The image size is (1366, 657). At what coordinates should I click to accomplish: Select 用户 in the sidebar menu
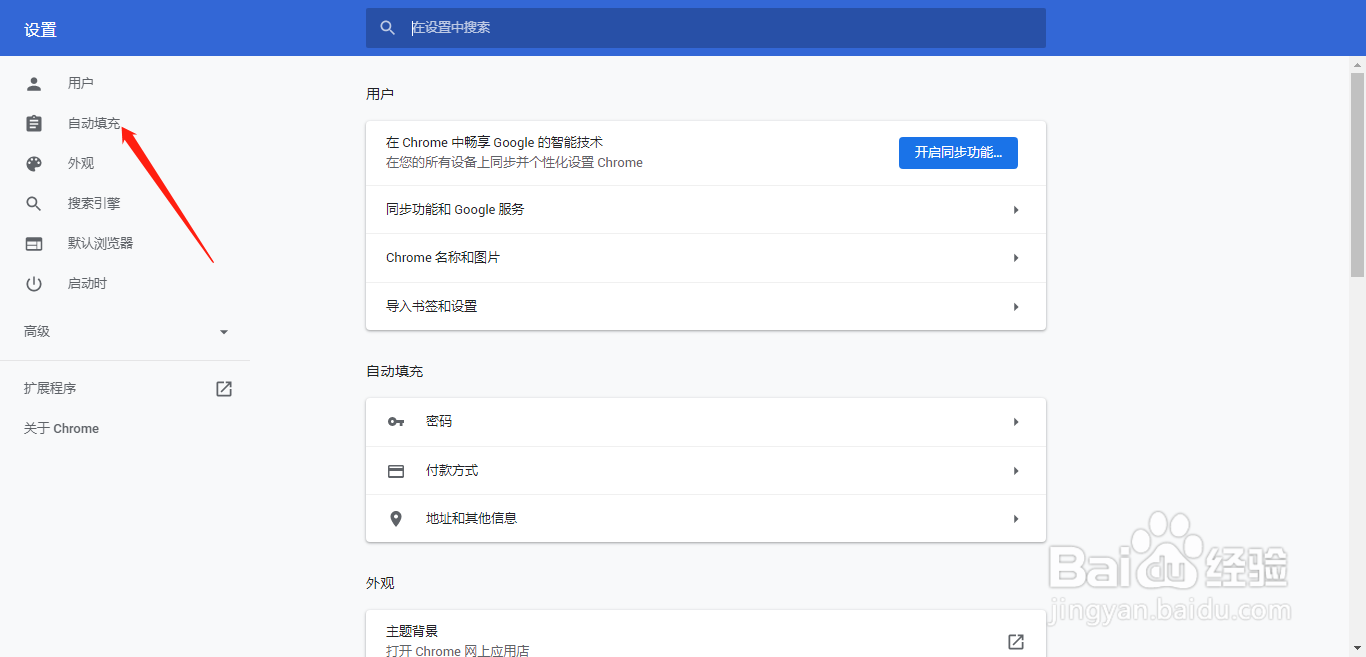[x=80, y=83]
